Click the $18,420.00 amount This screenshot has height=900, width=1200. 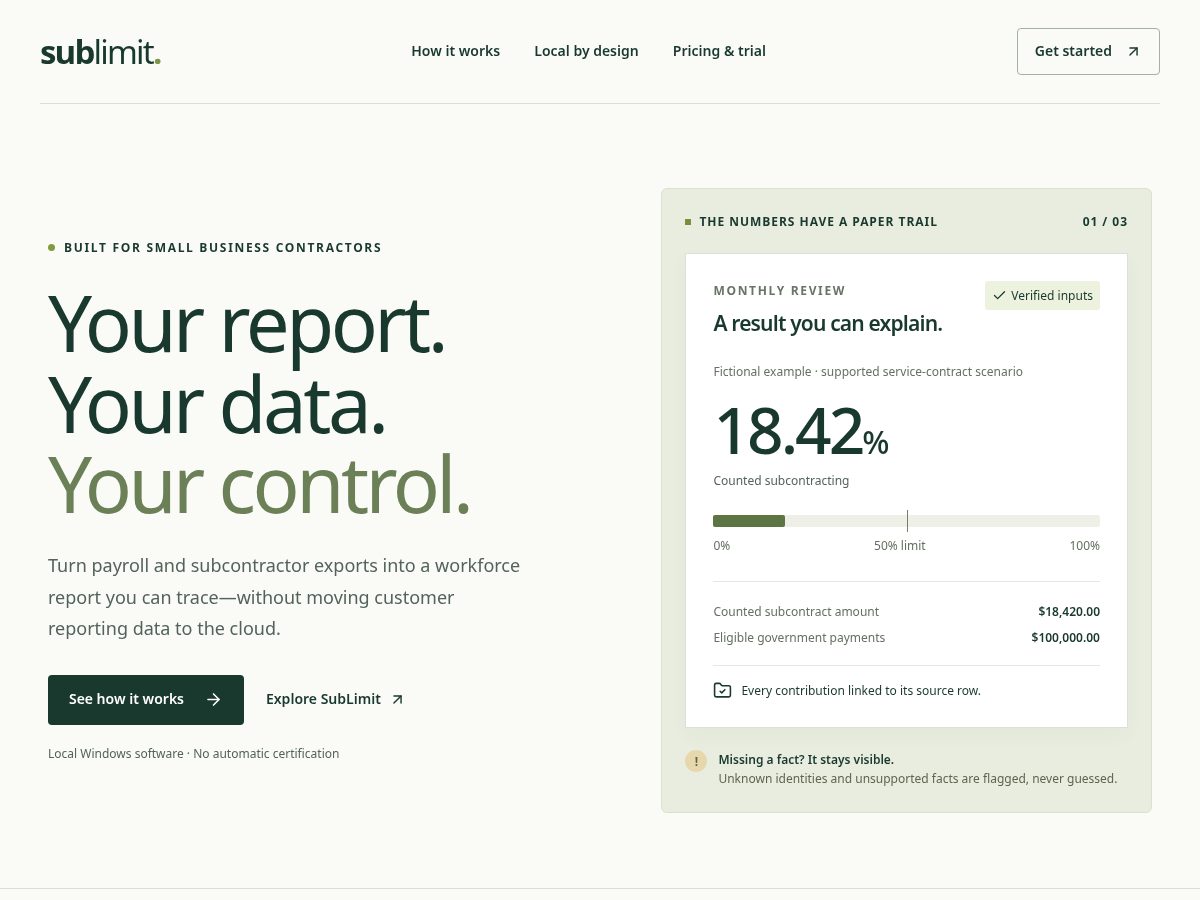1069,611
